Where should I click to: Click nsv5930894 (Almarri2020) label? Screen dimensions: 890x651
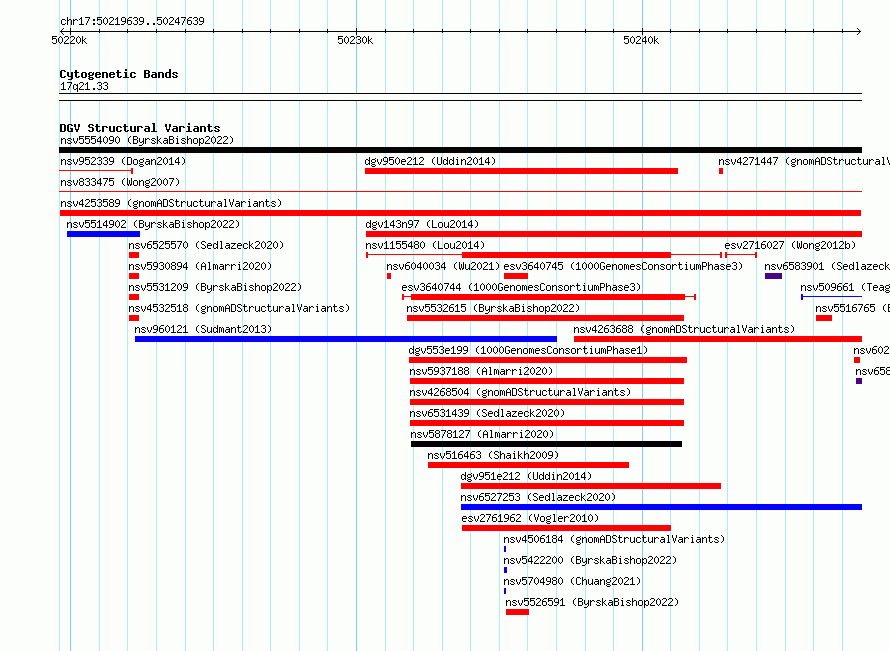tap(200, 266)
